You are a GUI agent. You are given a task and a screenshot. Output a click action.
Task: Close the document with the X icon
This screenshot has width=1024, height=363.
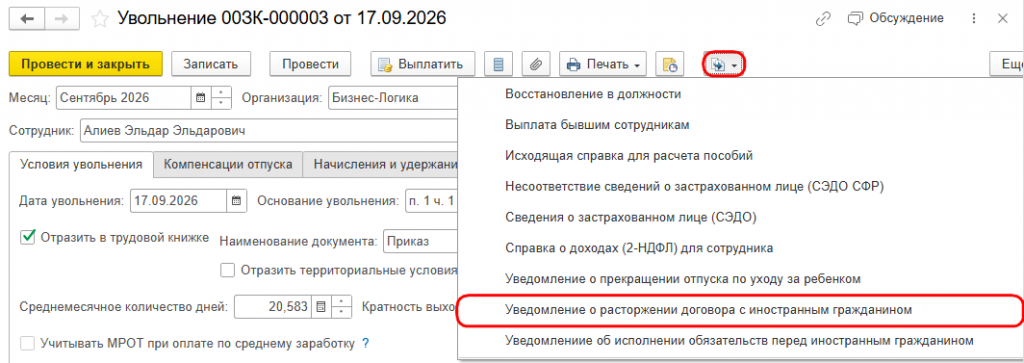tap(1002, 19)
